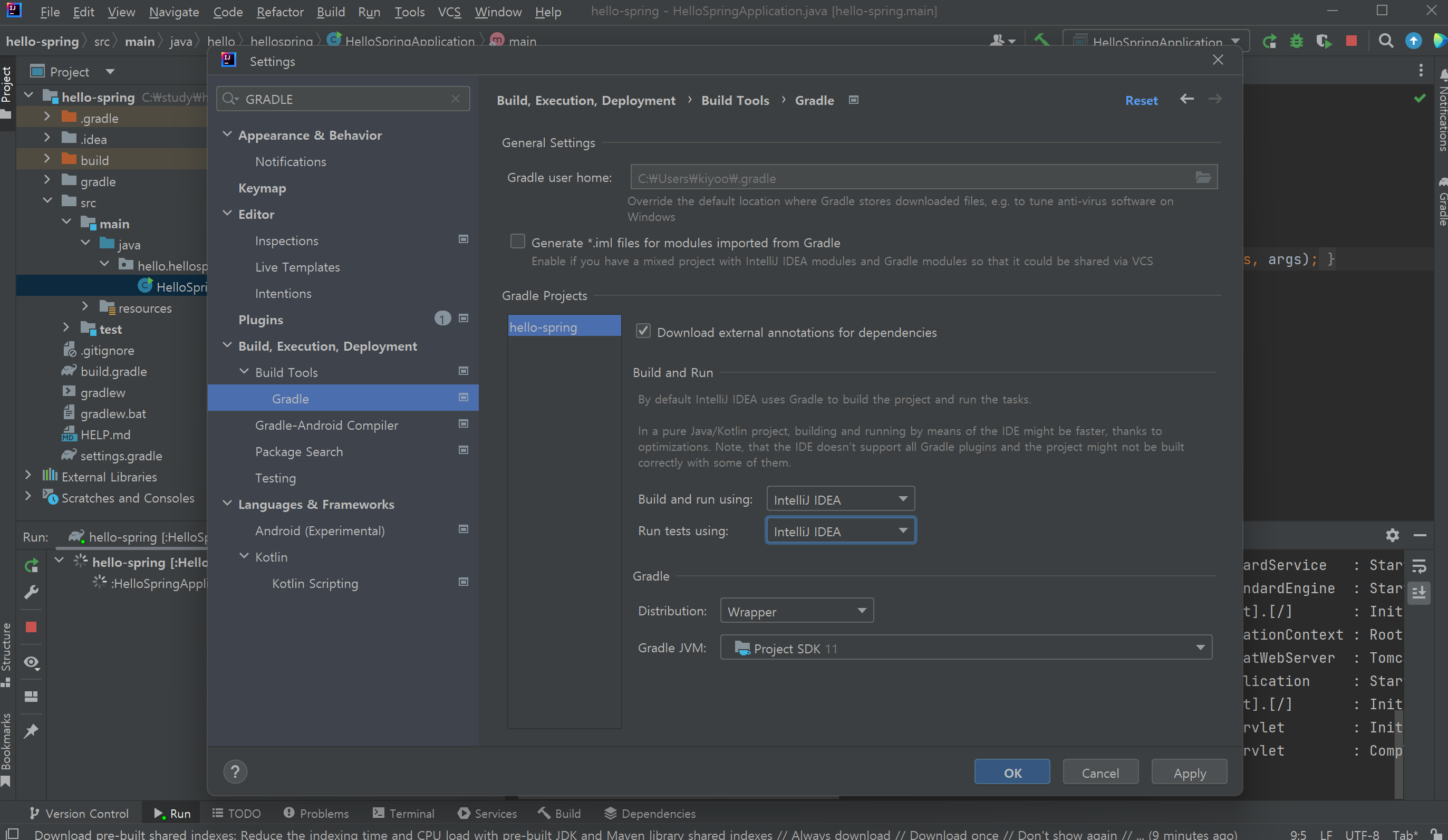Expand External Libraries node
The width and height of the screenshot is (1448, 840).
coord(28,476)
